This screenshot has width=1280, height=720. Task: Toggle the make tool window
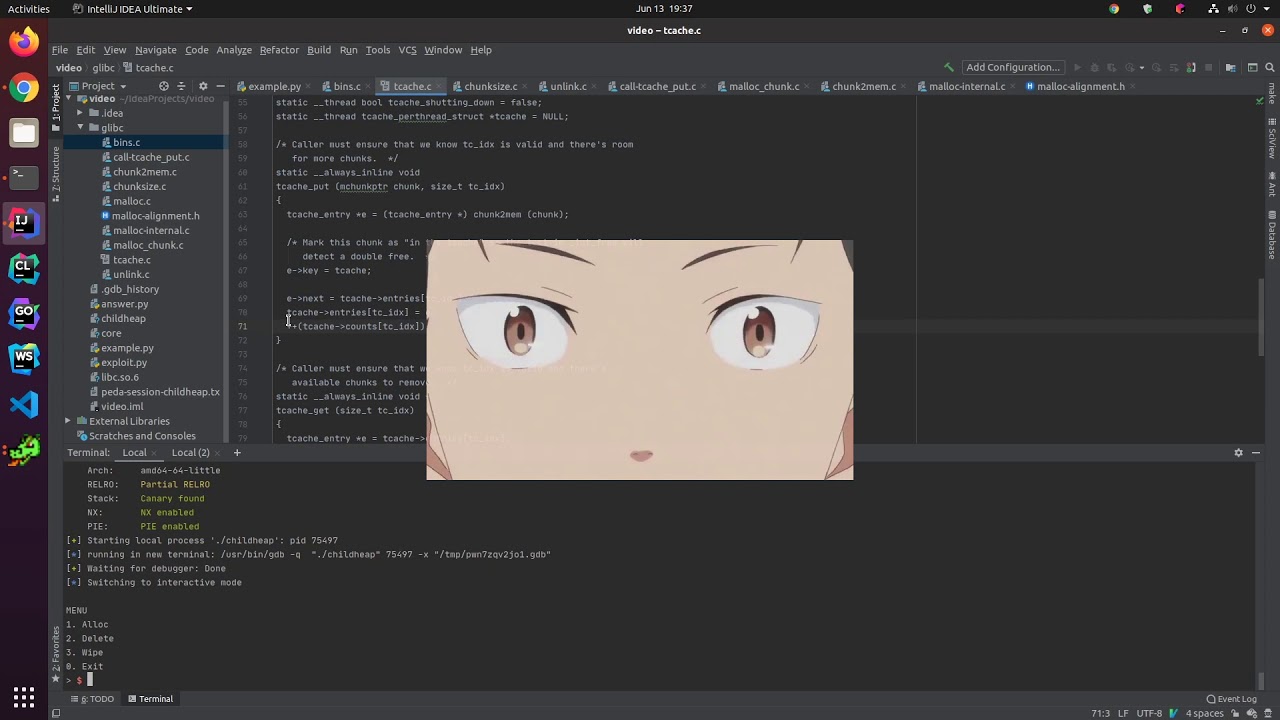[1272, 93]
